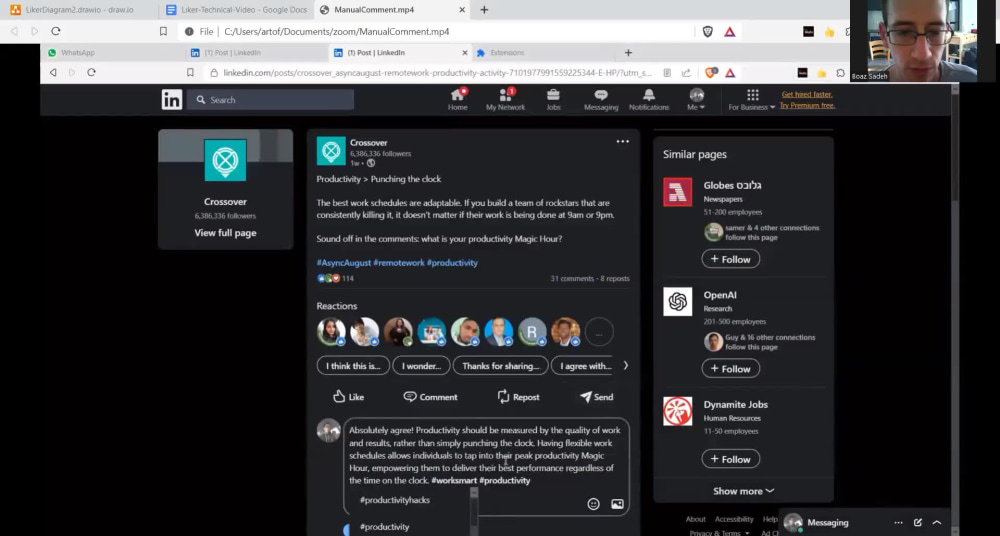
Task: Follow the Dynamite Jobs page
Action: pyautogui.click(x=730, y=459)
